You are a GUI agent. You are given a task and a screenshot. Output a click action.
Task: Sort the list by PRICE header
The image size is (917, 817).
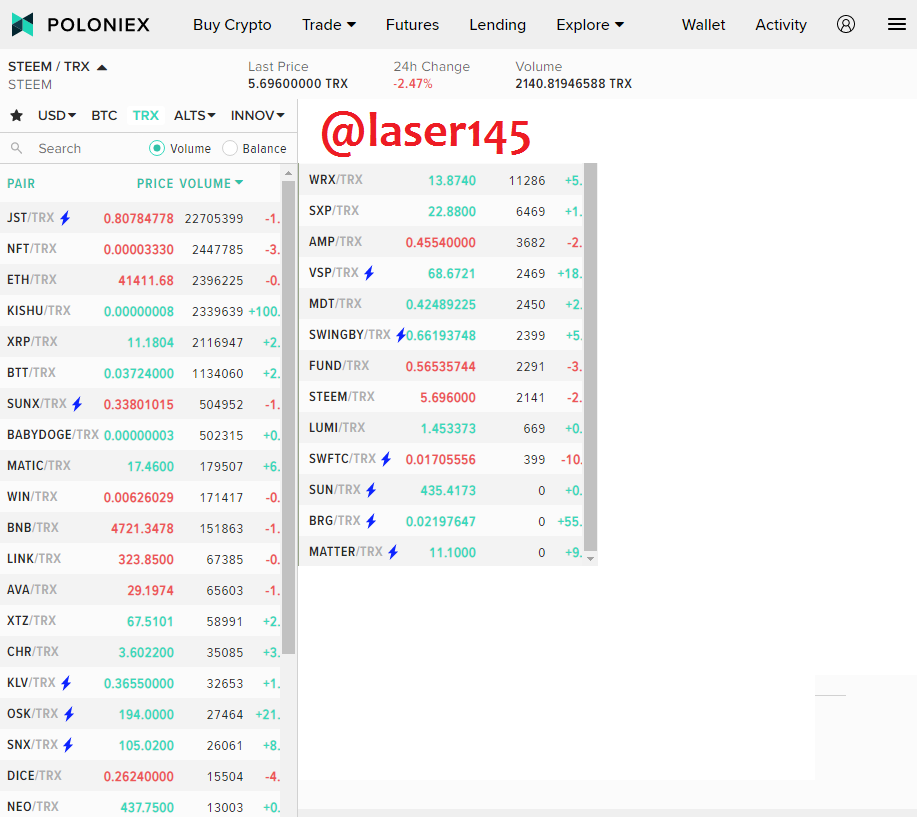click(x=155, y=183)
